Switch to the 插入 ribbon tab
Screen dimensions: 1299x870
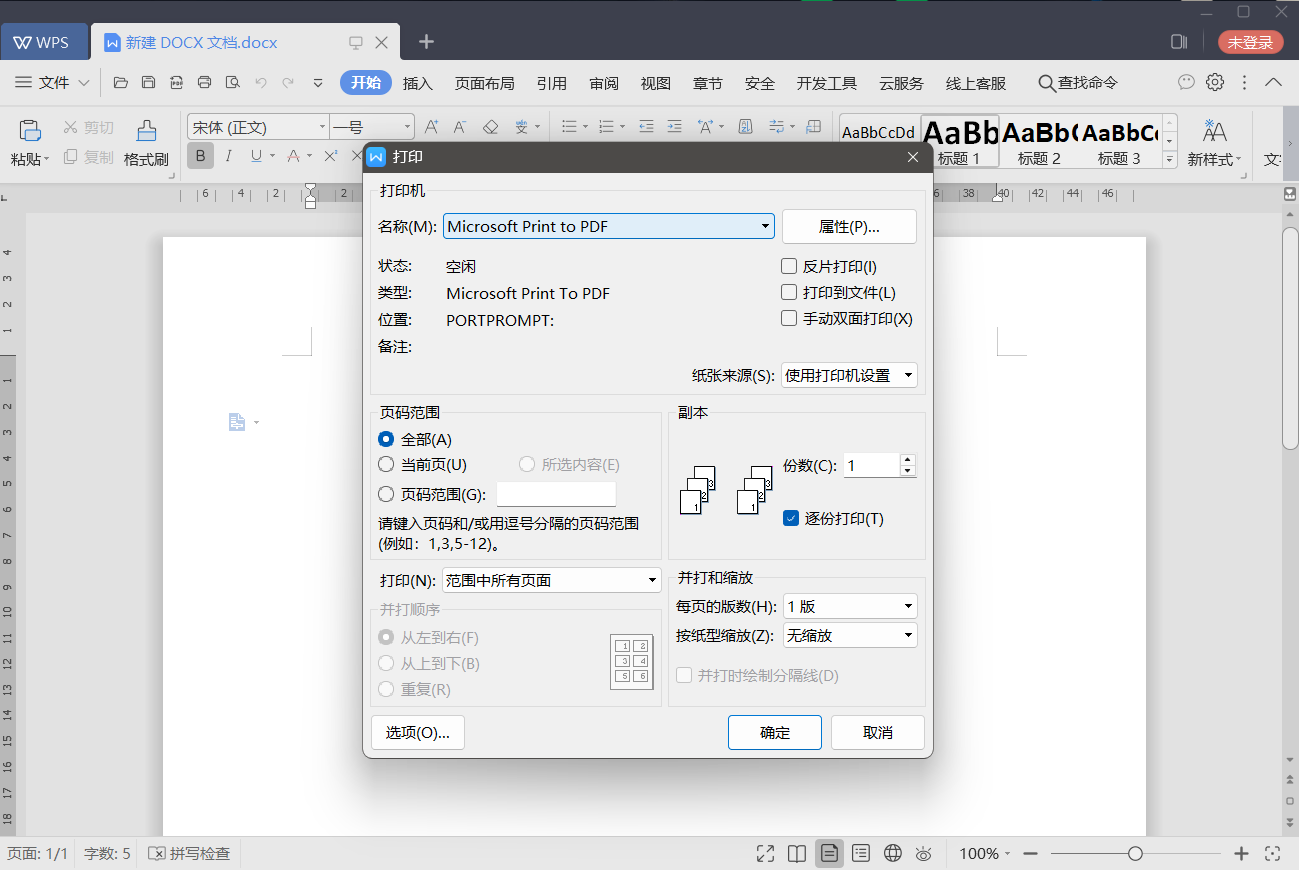tap(417, 83)
